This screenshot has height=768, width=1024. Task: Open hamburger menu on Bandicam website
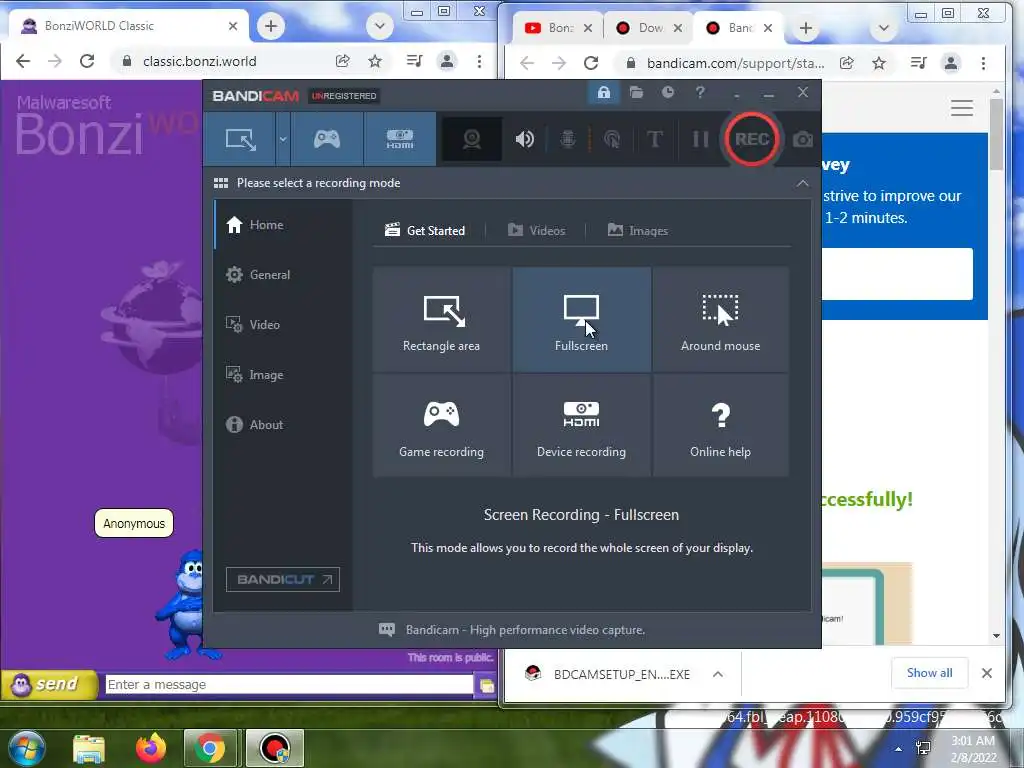[962, 108]
